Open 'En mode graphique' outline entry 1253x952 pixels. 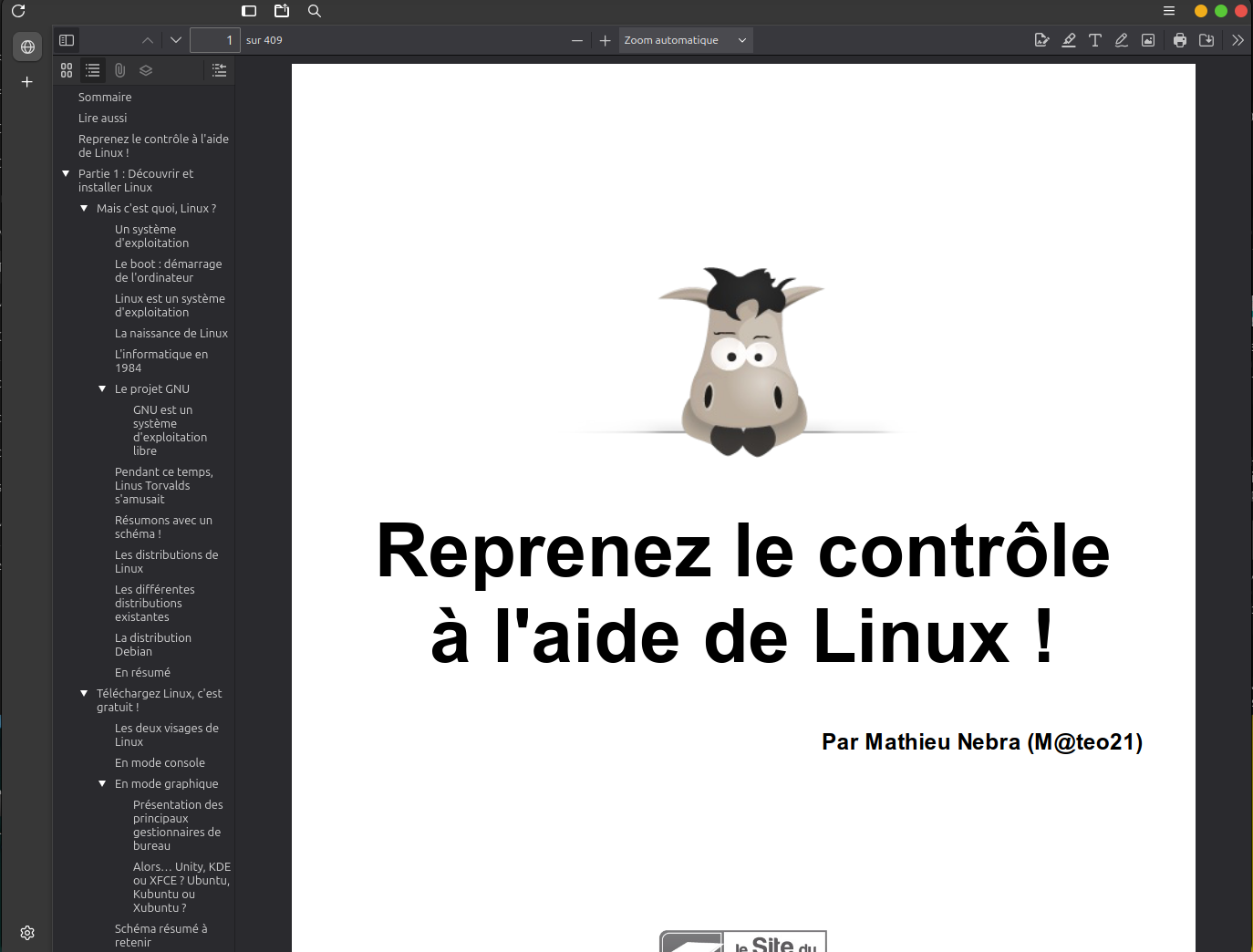(x=167, y=784)
